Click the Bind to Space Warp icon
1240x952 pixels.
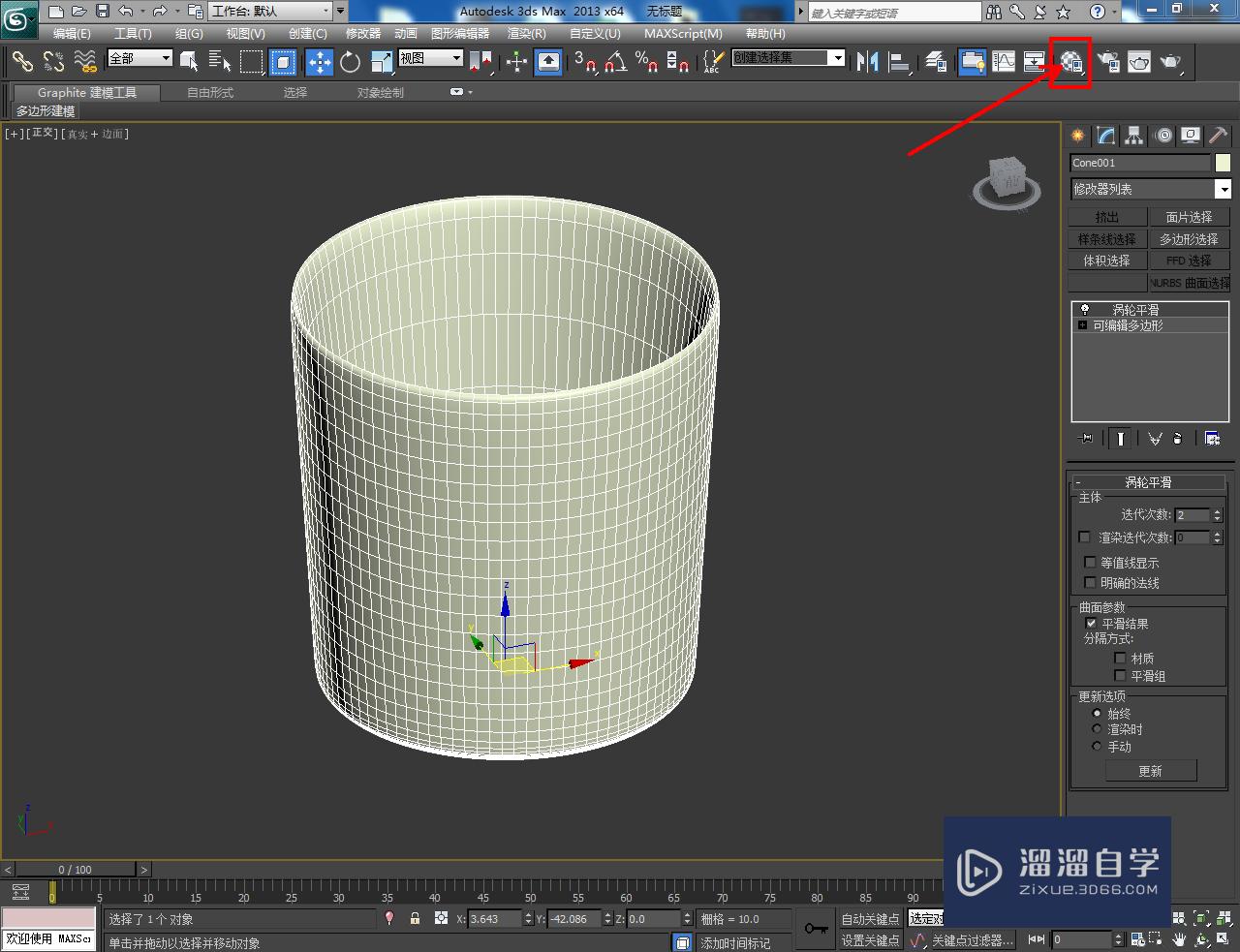tap(85, 62)
